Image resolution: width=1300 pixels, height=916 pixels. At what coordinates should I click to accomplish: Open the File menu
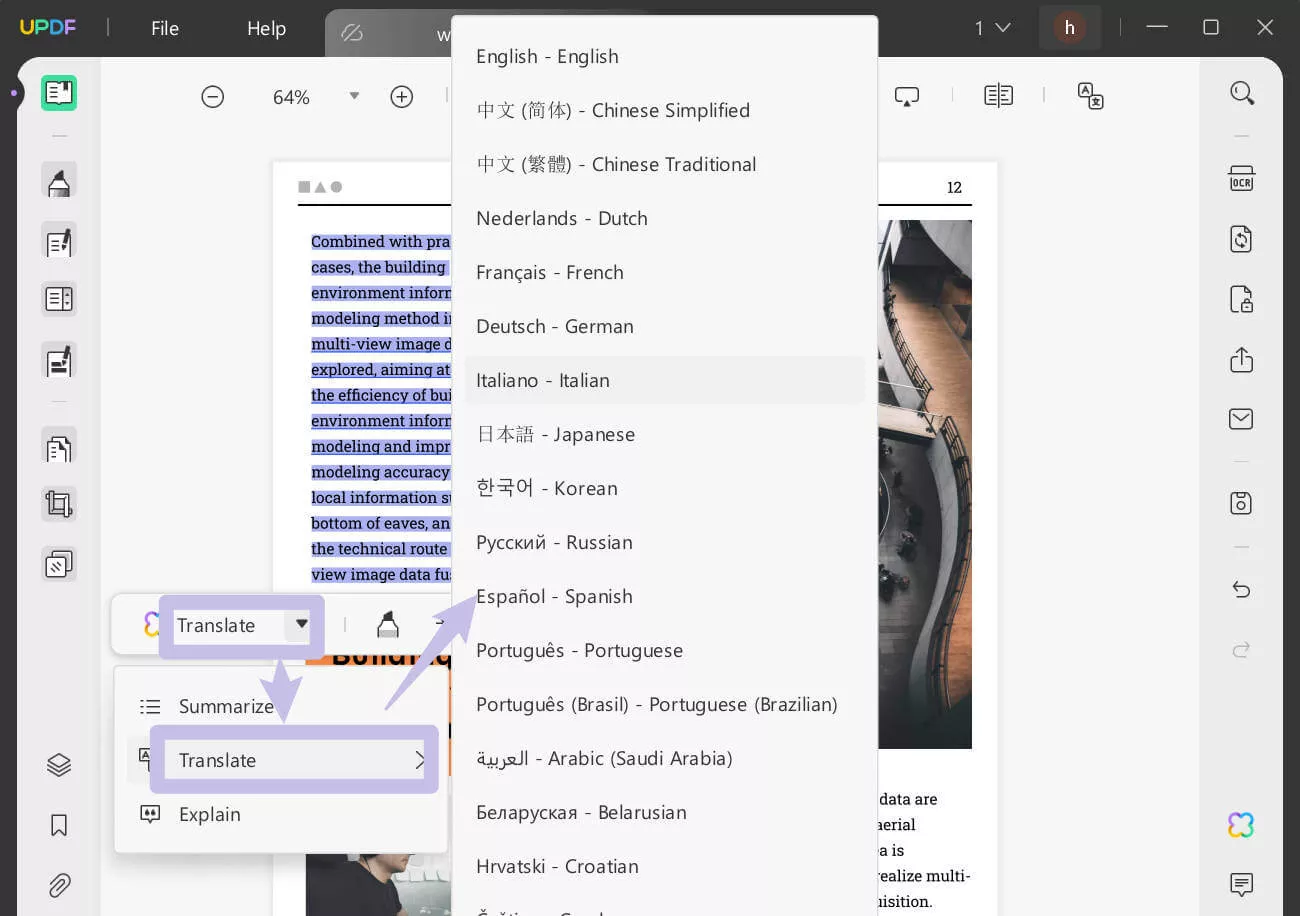tap(165, 28)
